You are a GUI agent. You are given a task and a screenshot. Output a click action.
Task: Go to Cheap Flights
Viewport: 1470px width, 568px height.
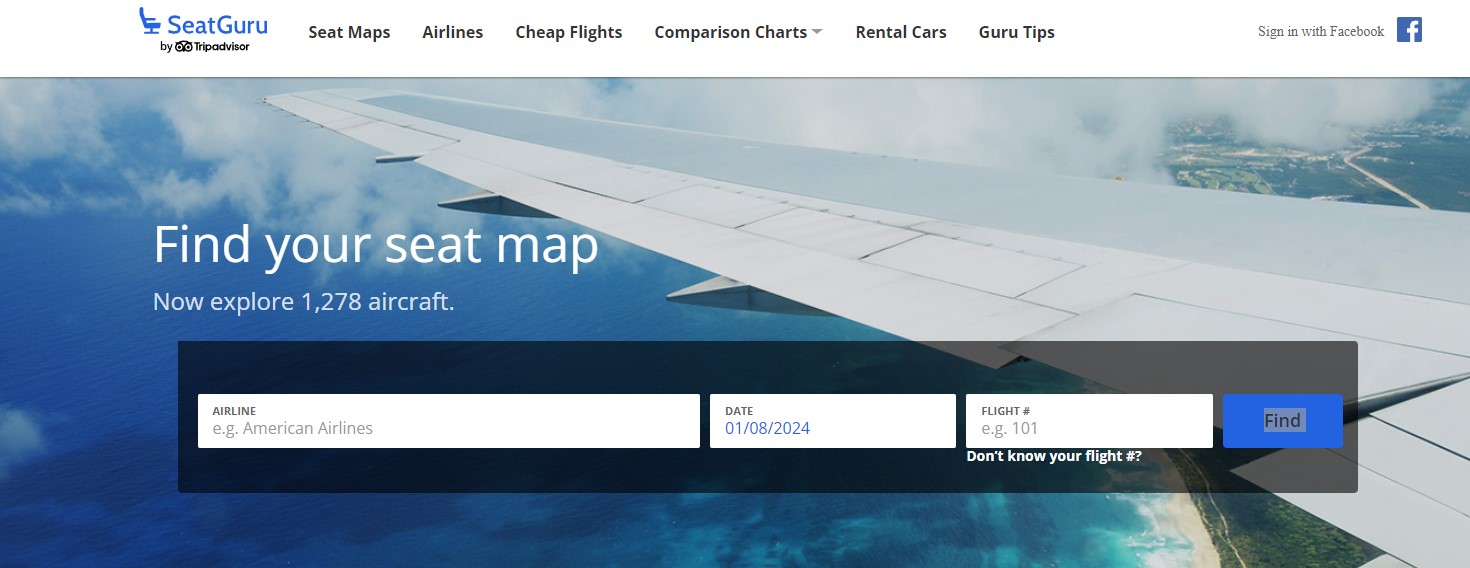(568, 32)
